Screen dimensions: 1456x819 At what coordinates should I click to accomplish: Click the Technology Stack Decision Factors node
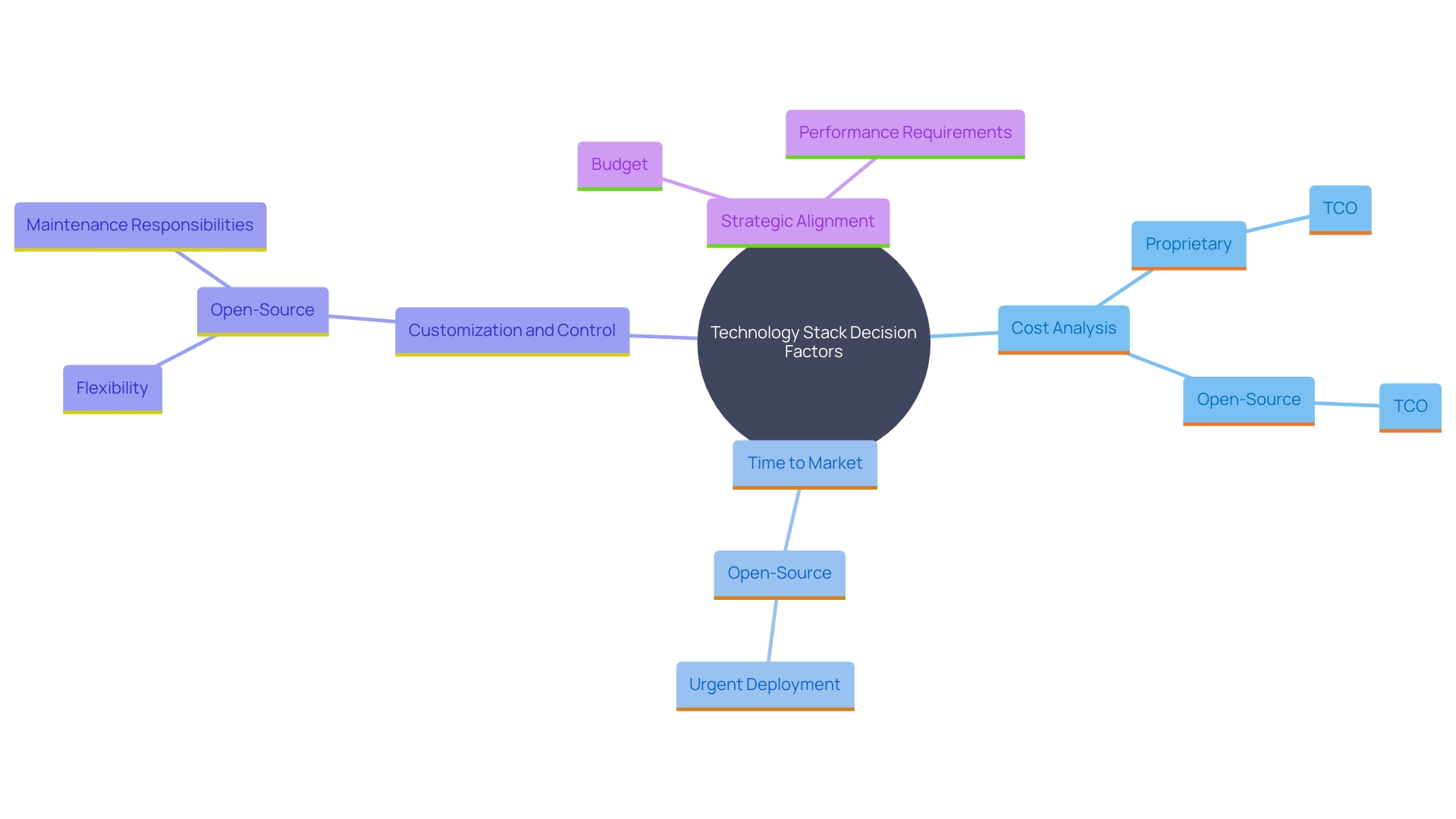(813, 340)
